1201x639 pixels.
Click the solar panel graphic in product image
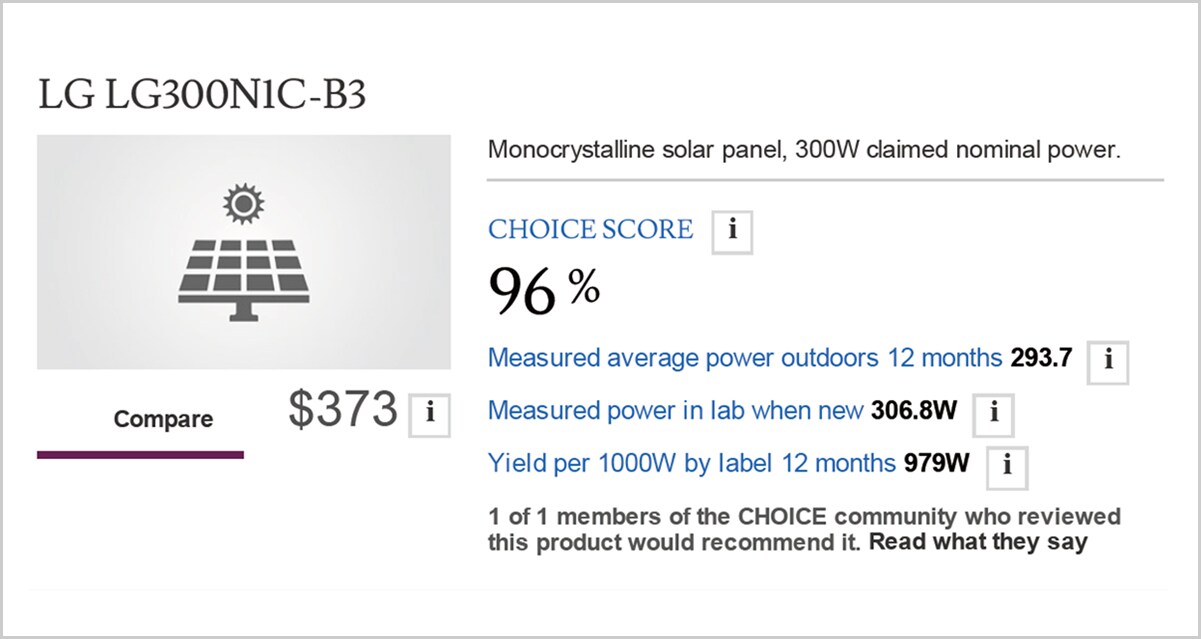243,277
